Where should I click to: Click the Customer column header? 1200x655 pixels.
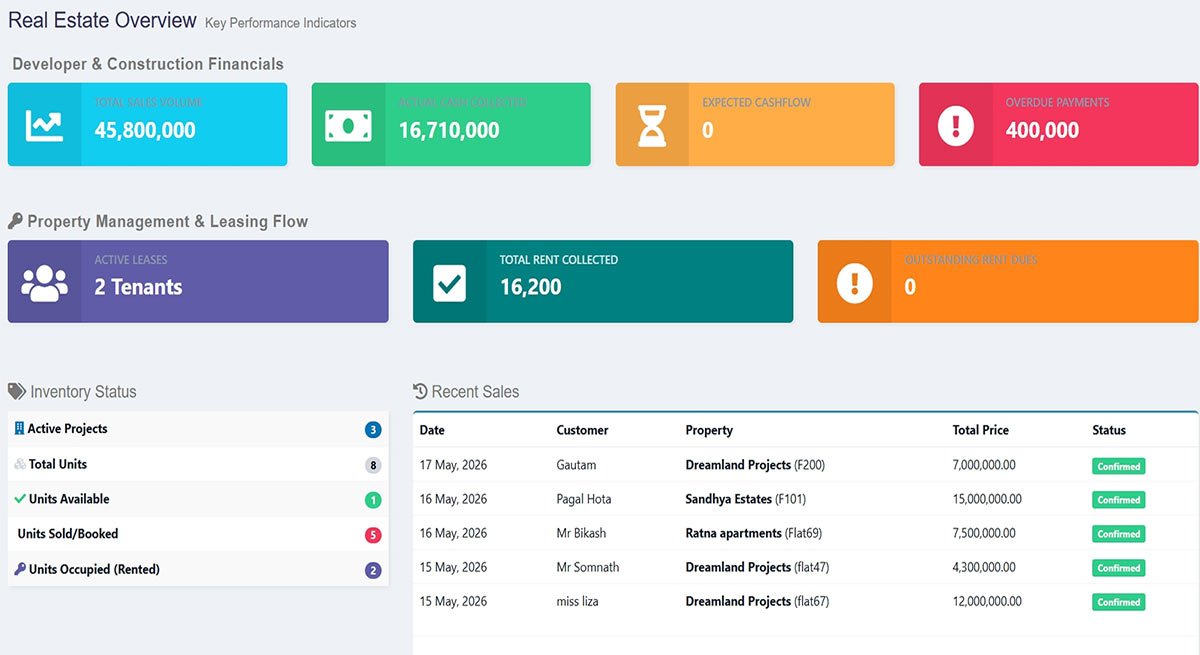click(x=582, y=430)
